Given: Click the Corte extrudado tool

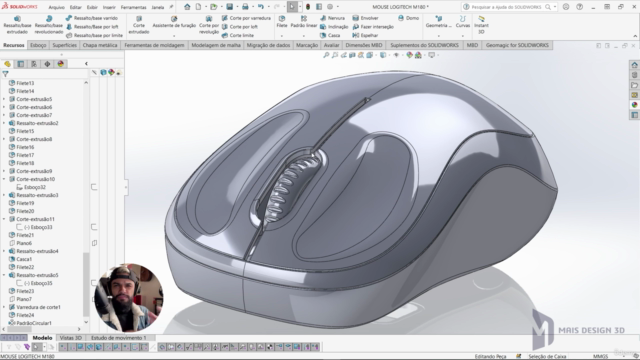Looking at the screenshot, I should point(139,25).
